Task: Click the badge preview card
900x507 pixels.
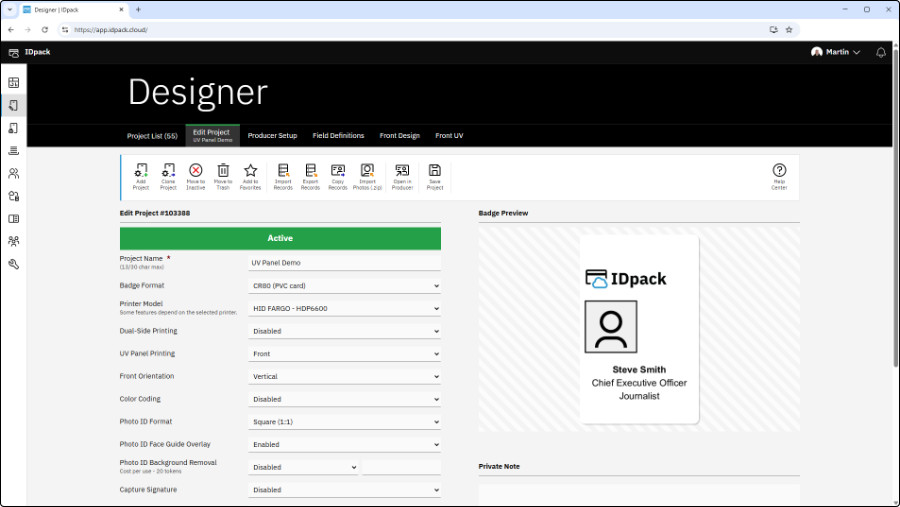Action: click(639, 329)
